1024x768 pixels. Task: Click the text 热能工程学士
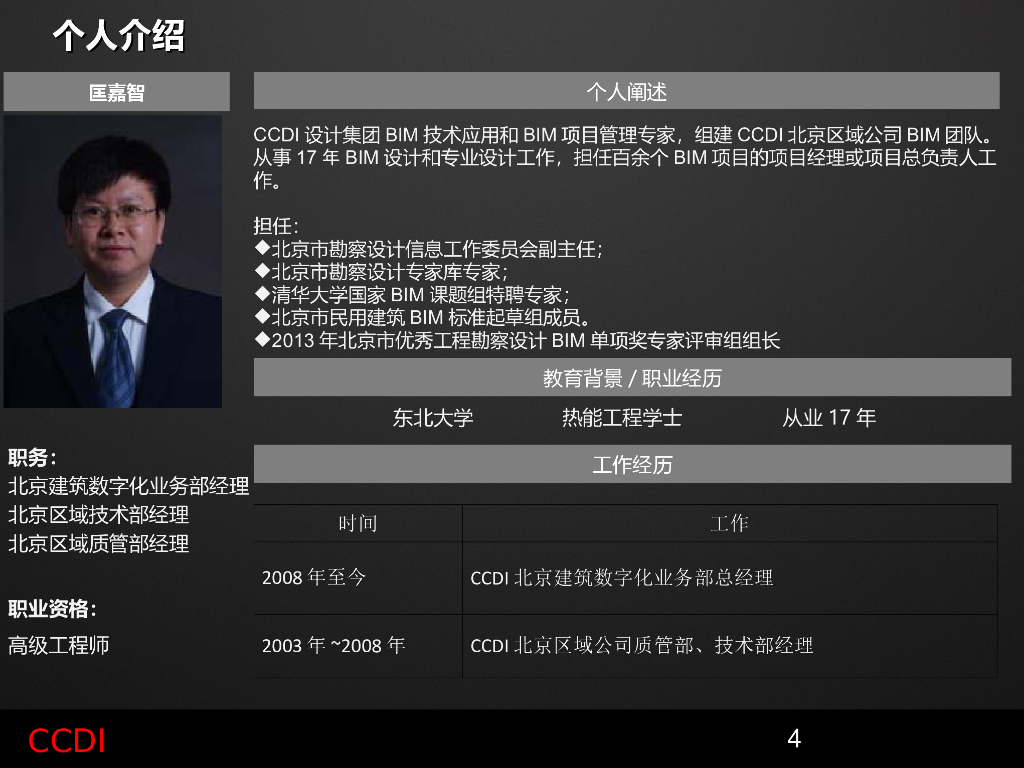(x=622, y=417)
